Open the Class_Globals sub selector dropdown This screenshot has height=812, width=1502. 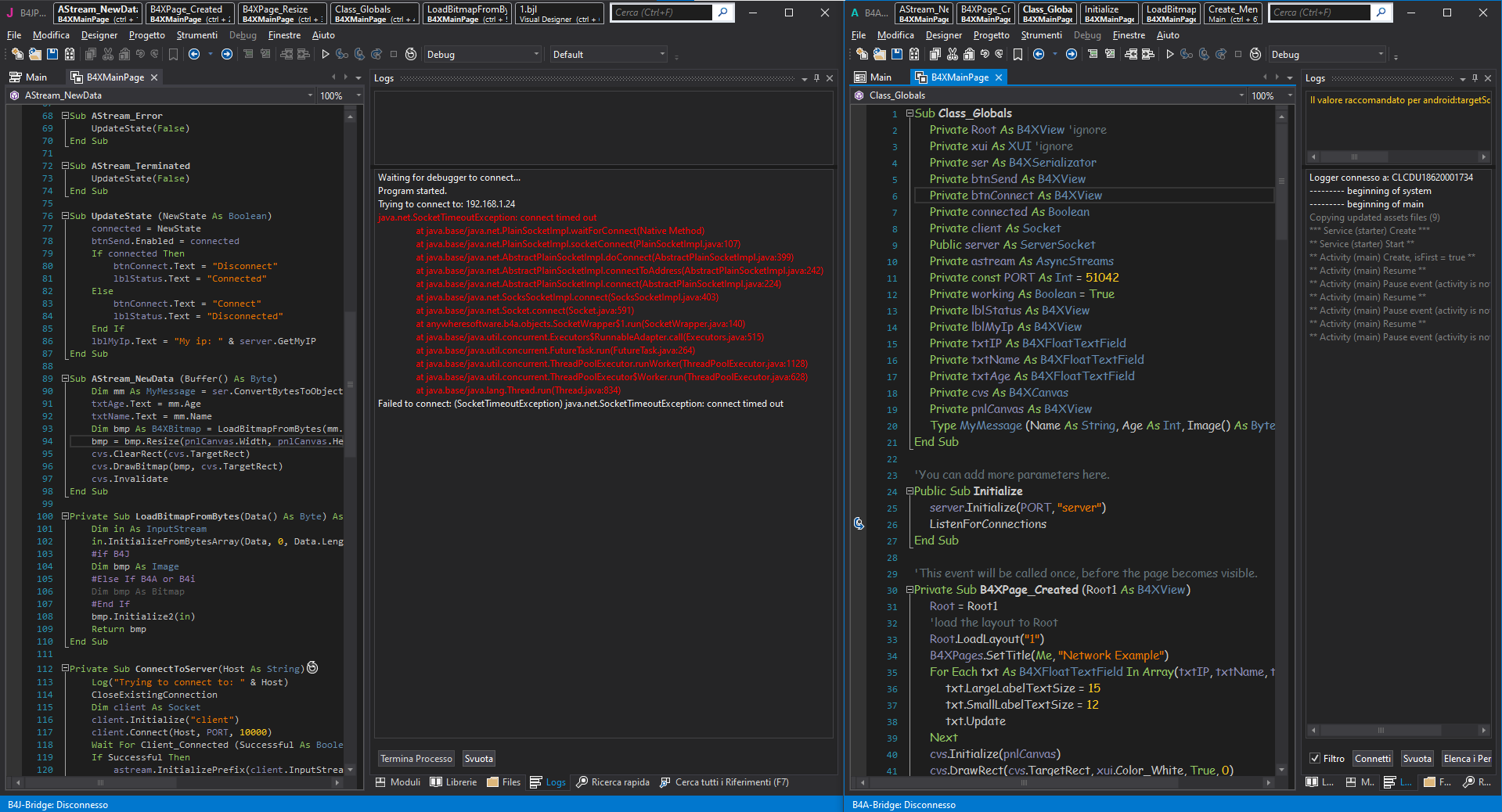[1241, 95]
